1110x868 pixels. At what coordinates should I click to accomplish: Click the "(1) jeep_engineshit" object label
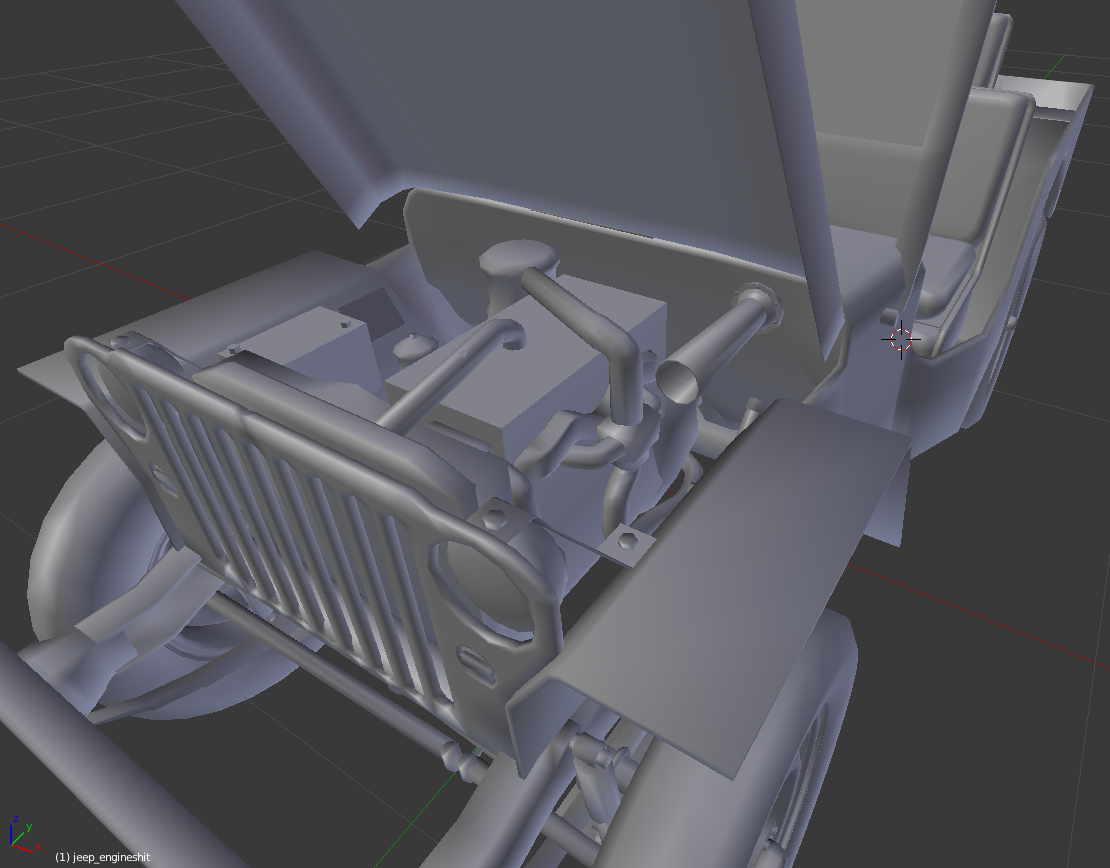coord(103,857)
